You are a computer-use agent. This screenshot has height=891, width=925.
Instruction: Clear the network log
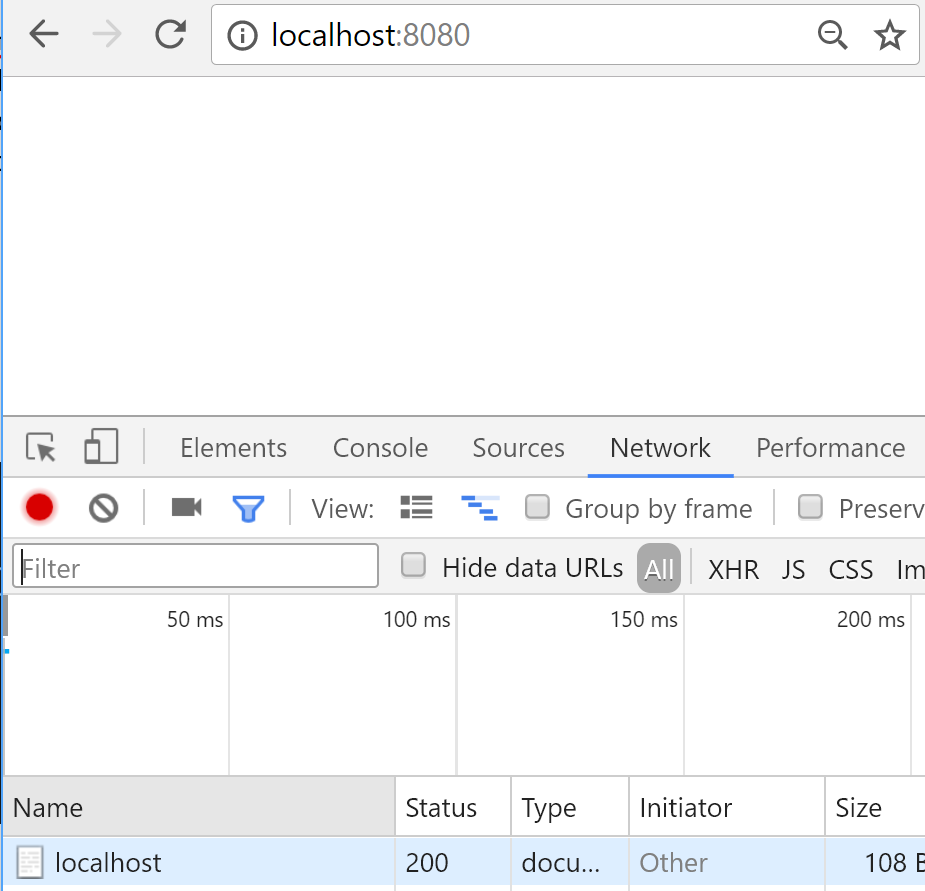coord(103,508)
